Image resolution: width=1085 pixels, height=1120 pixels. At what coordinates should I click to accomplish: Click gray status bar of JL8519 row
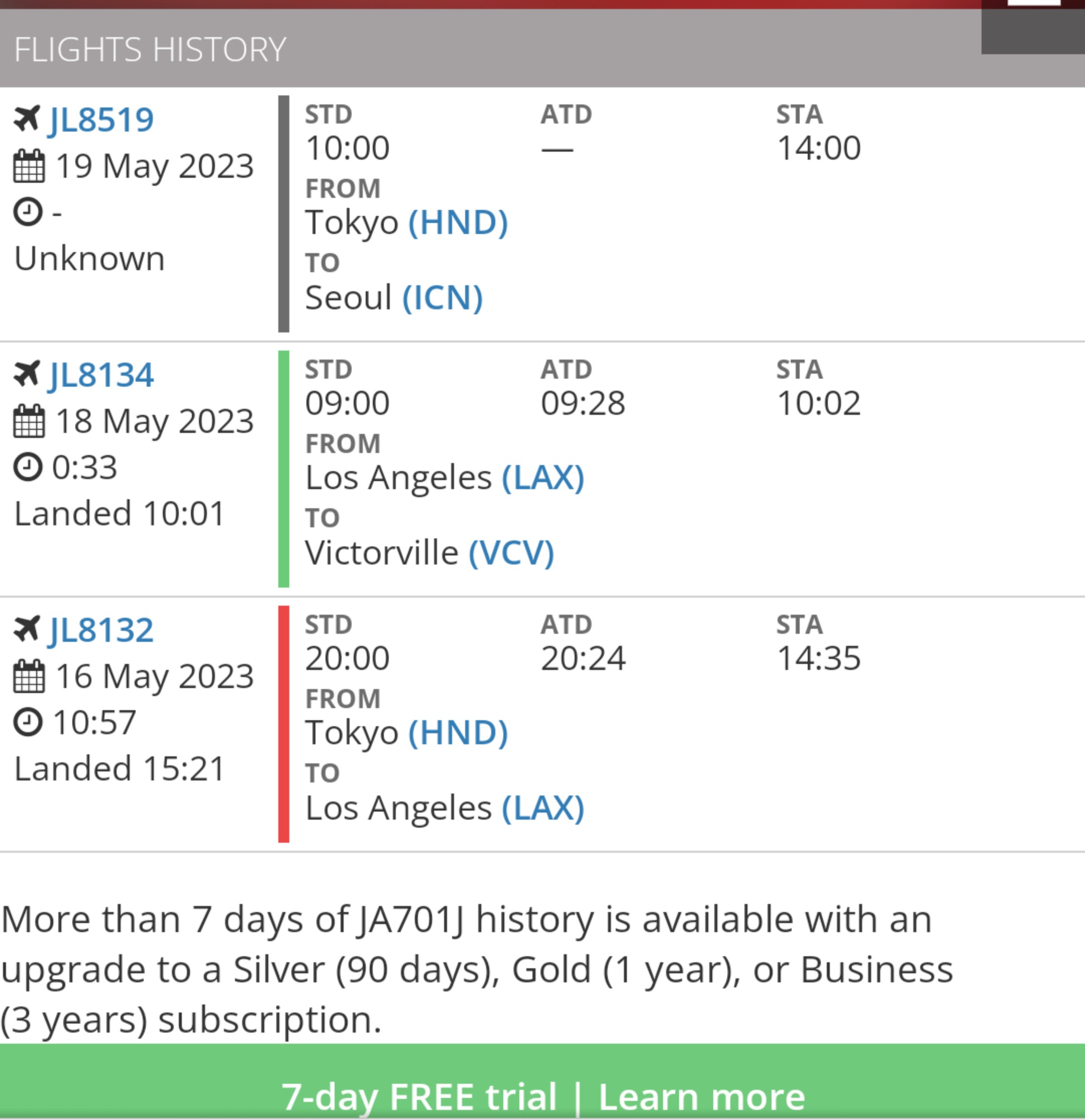(283, 214)
